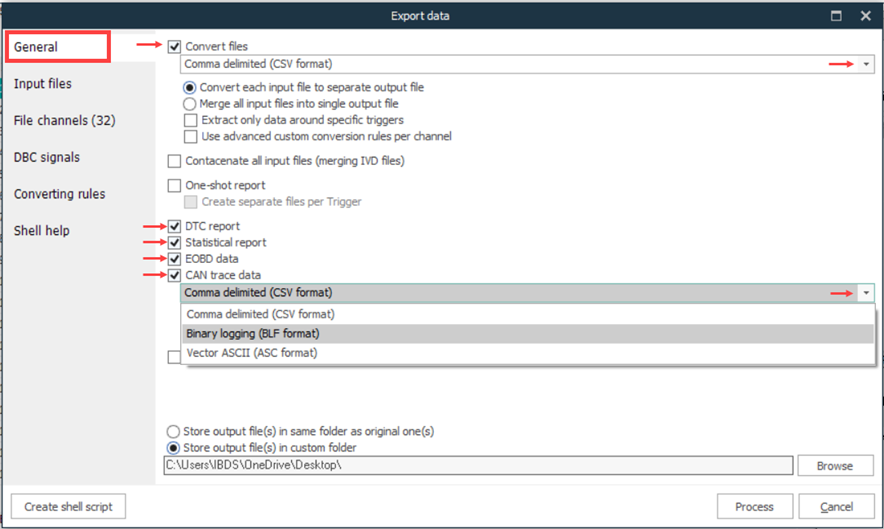Select Store output file(s) in custom folder
The height and width of the screenshot is (529, 884).
pyautogui.click(x=173, y=448)
